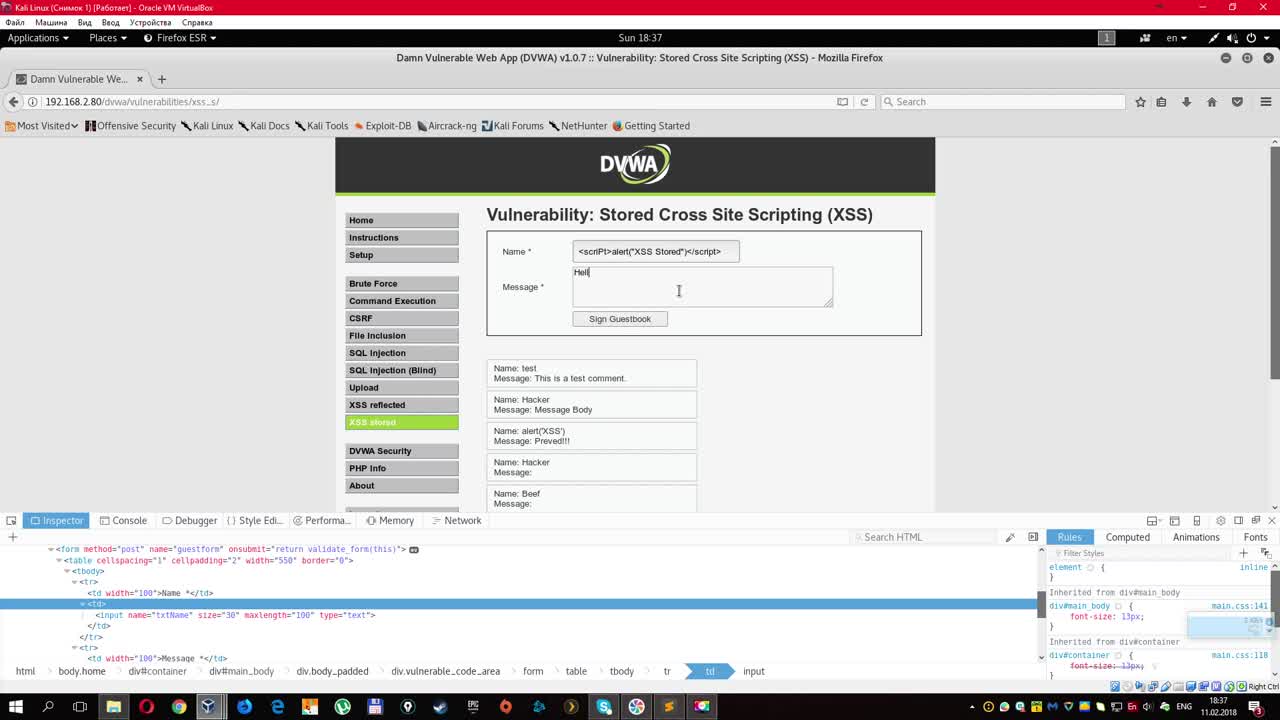Reload the current DVWA page
This screenshot has width=1280, height=720.
(864, 102)
